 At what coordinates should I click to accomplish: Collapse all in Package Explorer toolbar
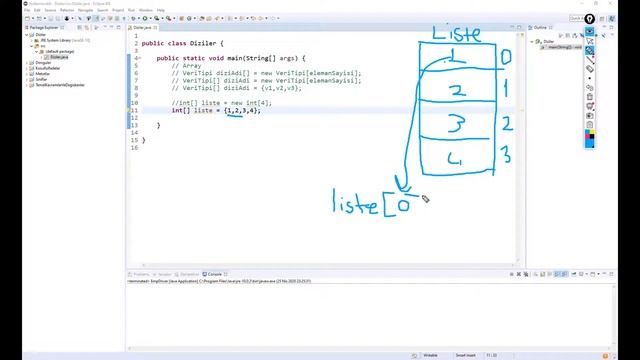tap(80, 27)
